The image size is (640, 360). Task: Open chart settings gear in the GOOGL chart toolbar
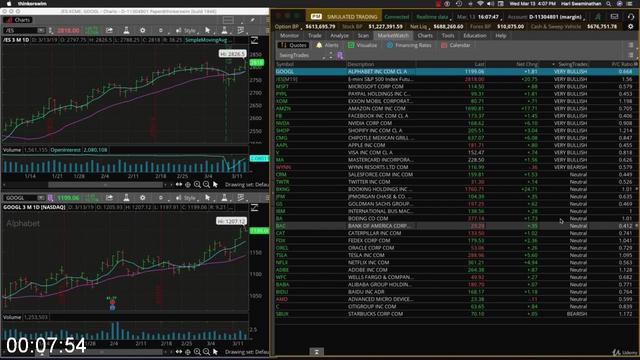(142, 198)
